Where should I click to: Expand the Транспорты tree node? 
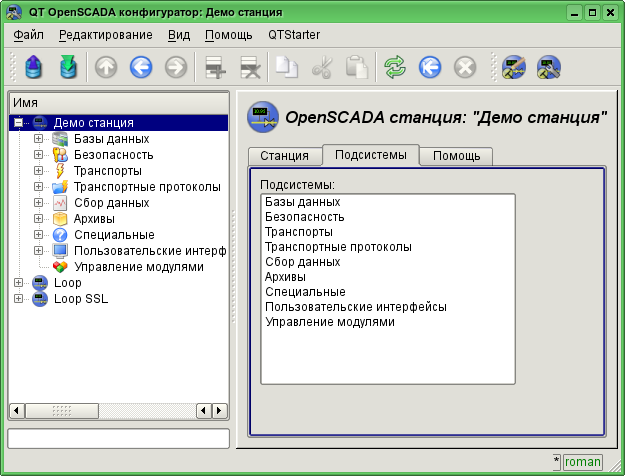(x=38, y=170)
